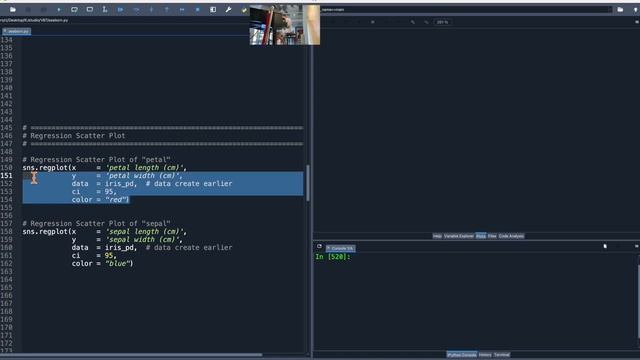Open file using the toolbar folder icon
Image resolution: width=640 pixels, height=360 pixels.
click(13, 9)
